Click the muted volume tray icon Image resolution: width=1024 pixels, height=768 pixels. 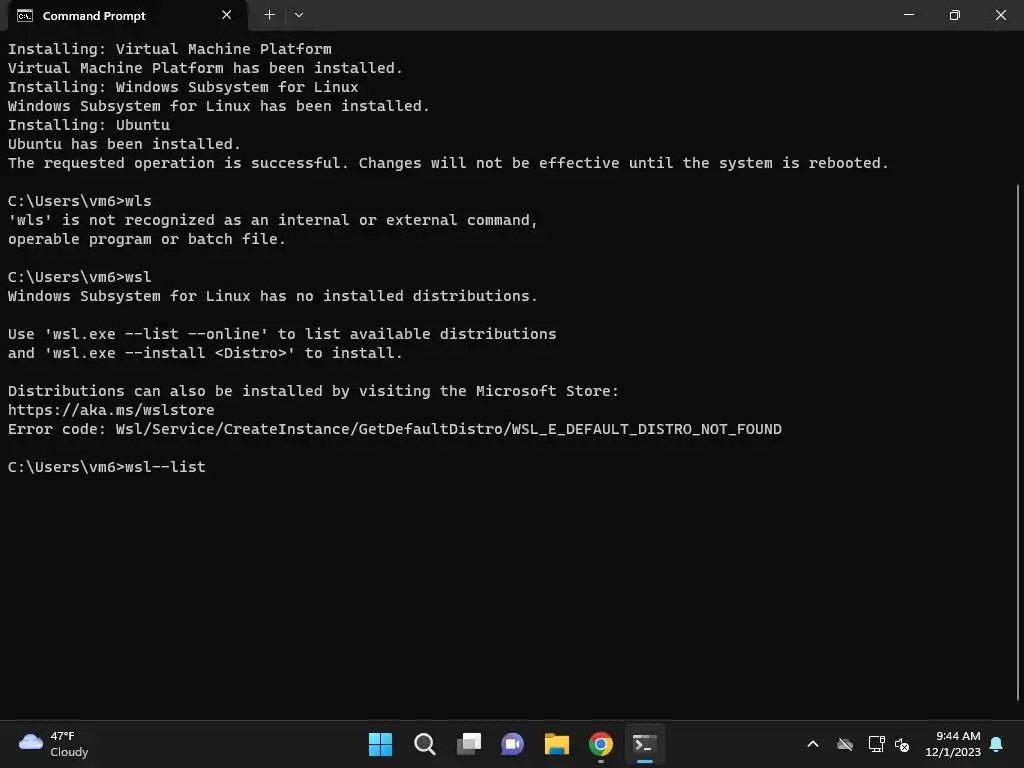pyautogui.click(x=902, y=744)
